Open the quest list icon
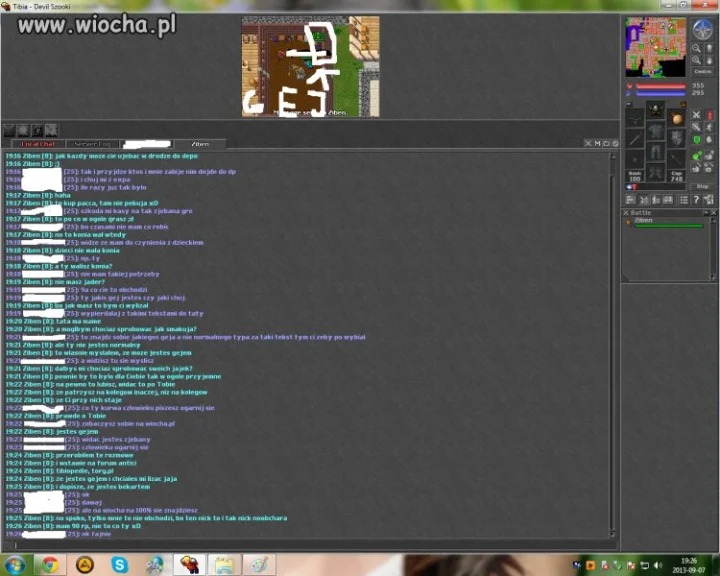The width and height of the screenshot is (720, 576). coord(684,200)
